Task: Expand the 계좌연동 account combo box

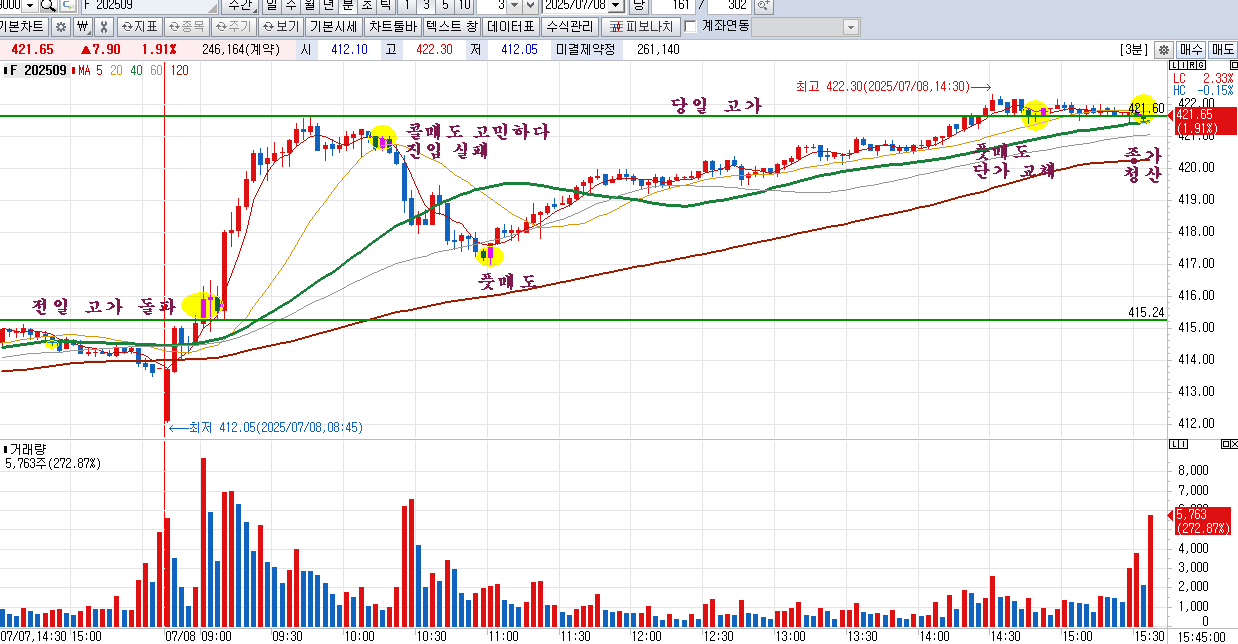Action: tap(805, 26)
